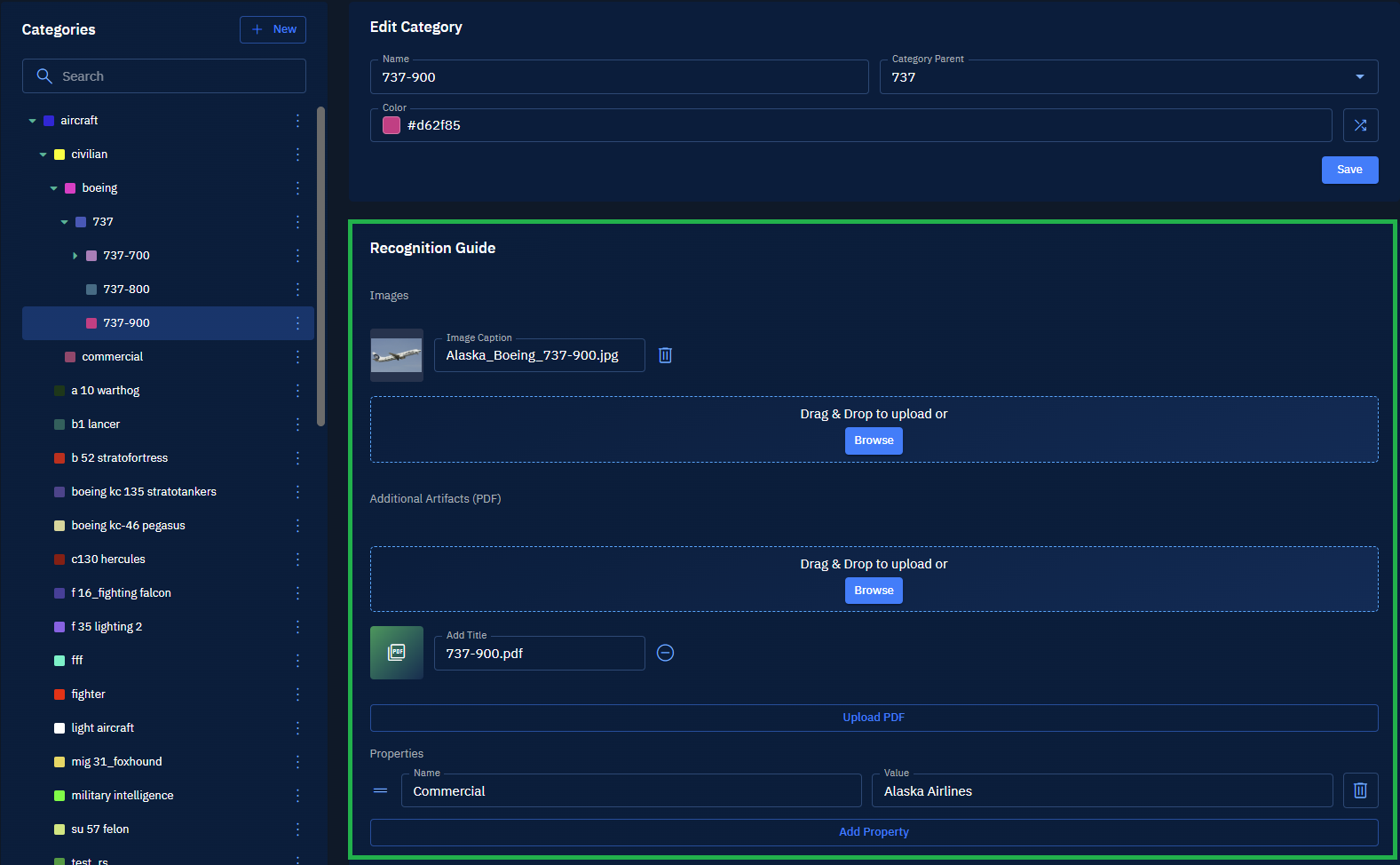Click the pink color swatch in Color field
This screenshot has width=1400, height=865.
[392, 125]
